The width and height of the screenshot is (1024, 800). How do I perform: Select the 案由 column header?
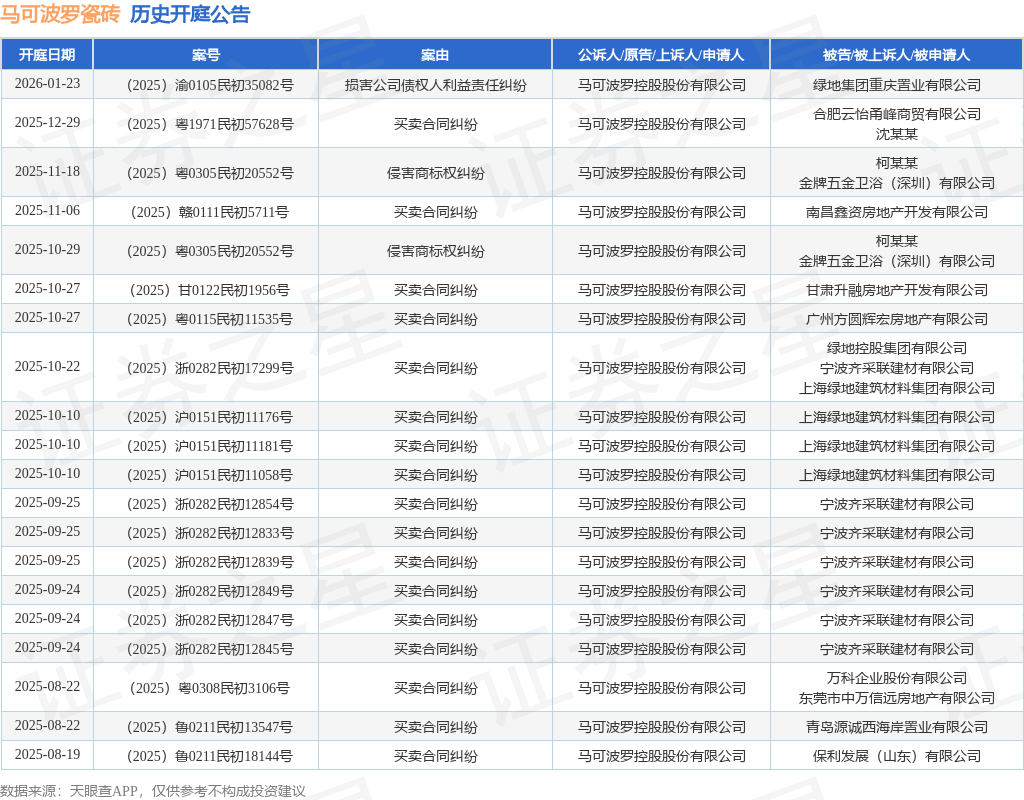click(435, 55)
